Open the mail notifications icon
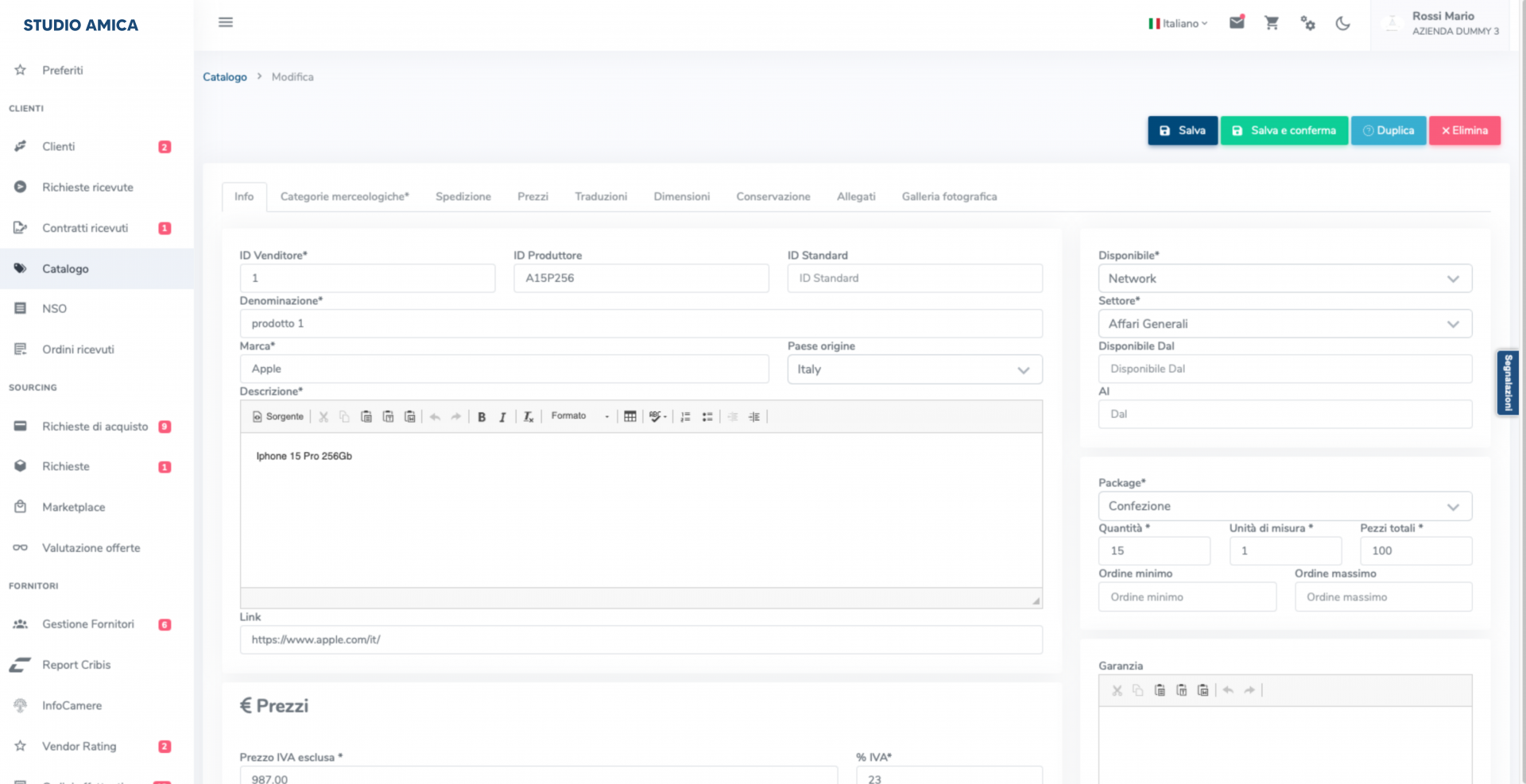This screenshot has width=1526, height=784. point(1237,23)
